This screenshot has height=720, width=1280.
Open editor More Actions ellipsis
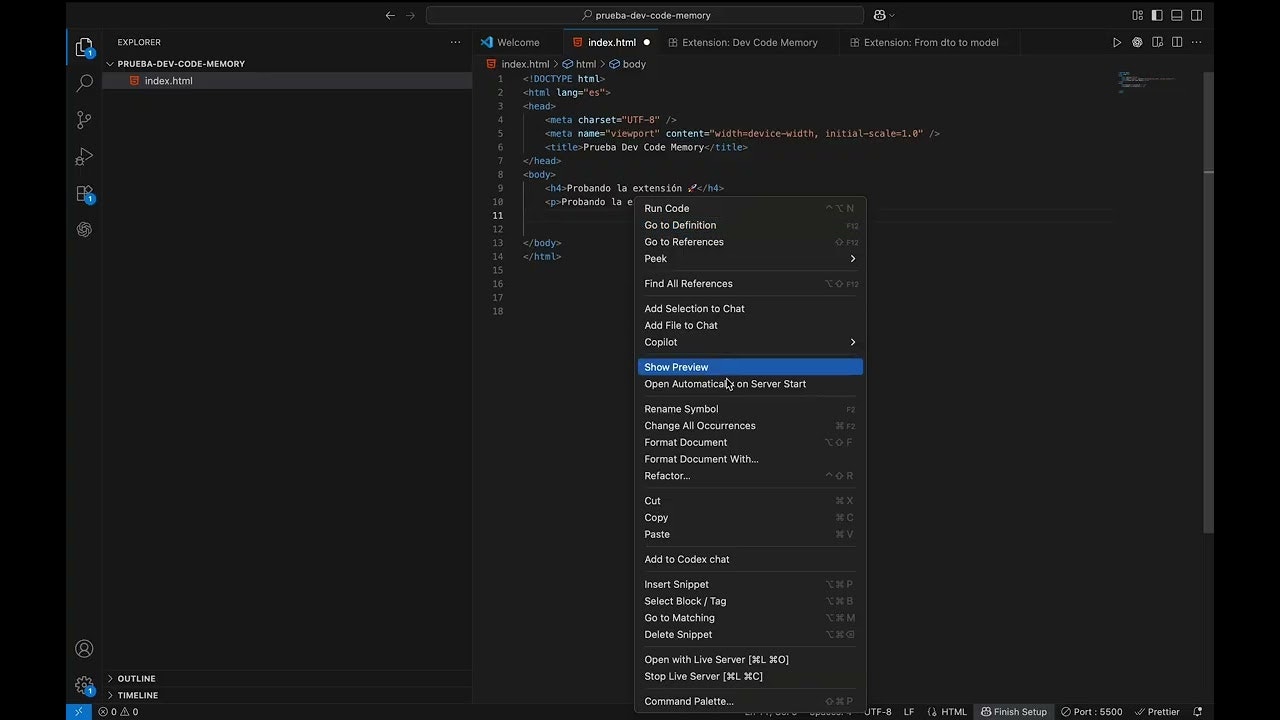(1197, 42)
